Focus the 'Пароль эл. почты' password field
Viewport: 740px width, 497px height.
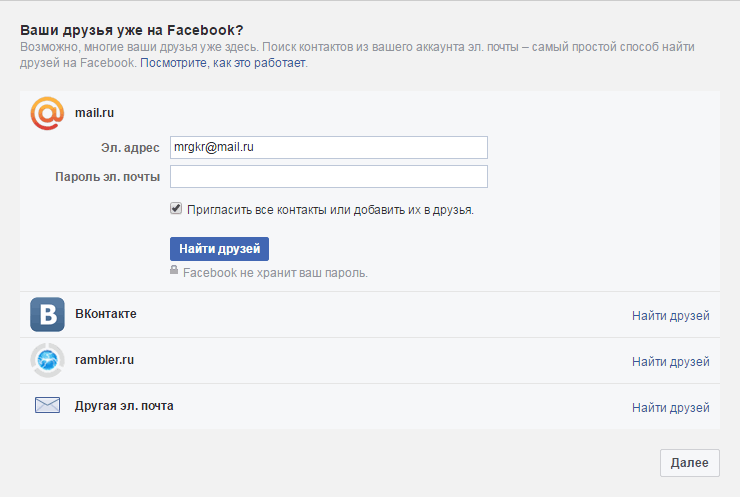pyautogui.click(x=328, y=177)
